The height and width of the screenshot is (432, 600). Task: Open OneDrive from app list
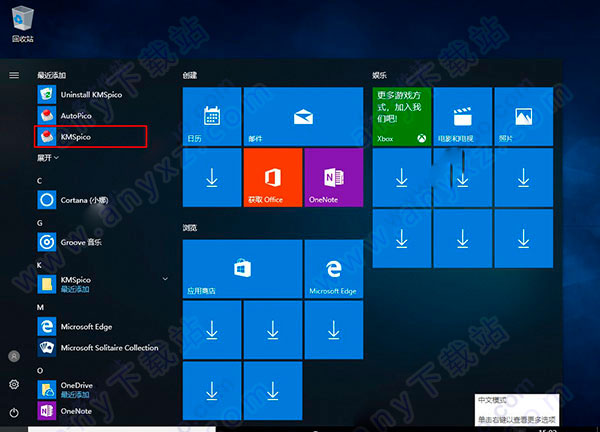tap(91, 390)
